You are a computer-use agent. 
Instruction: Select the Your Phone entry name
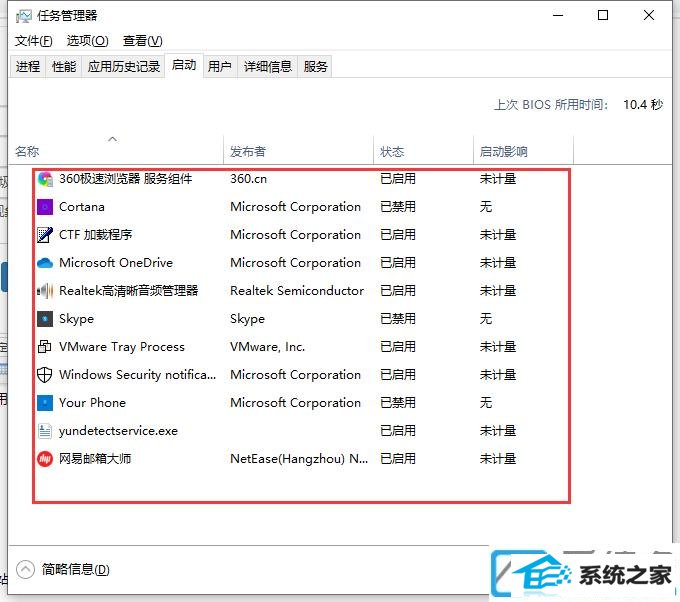(92, 402)
